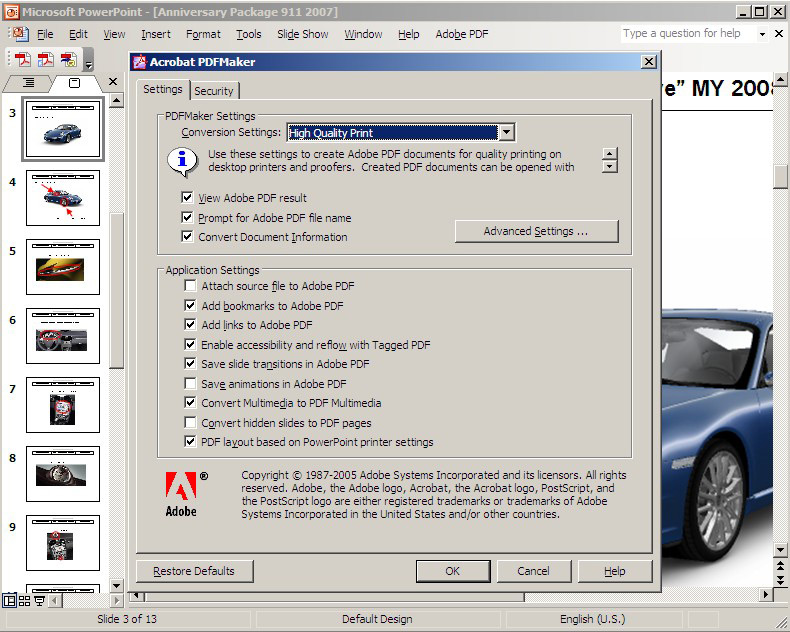
Task: Open the help question box dropdown arrow
Action: click(x=762, y=34)
